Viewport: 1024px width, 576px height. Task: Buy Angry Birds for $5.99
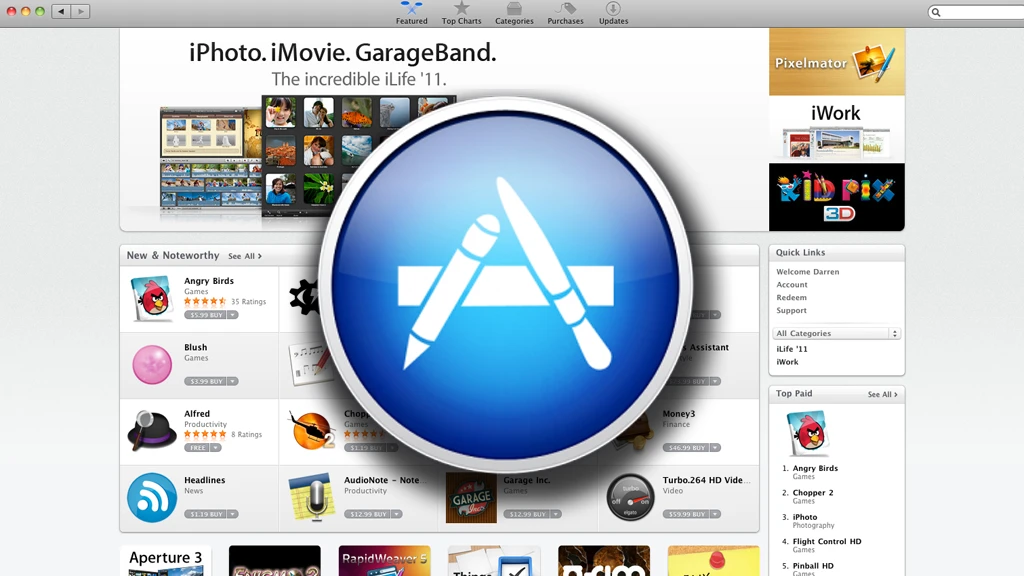point(205,315)
